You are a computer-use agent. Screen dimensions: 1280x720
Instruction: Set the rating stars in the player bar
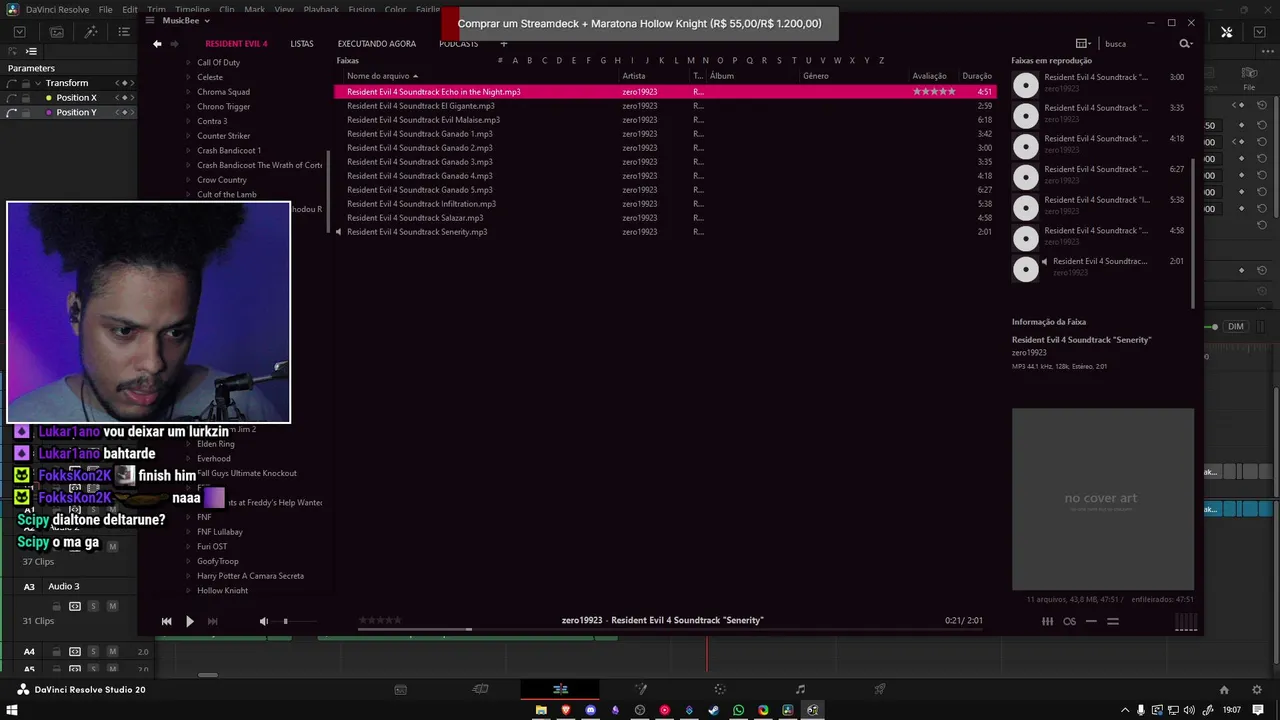(x=380, y=620)
